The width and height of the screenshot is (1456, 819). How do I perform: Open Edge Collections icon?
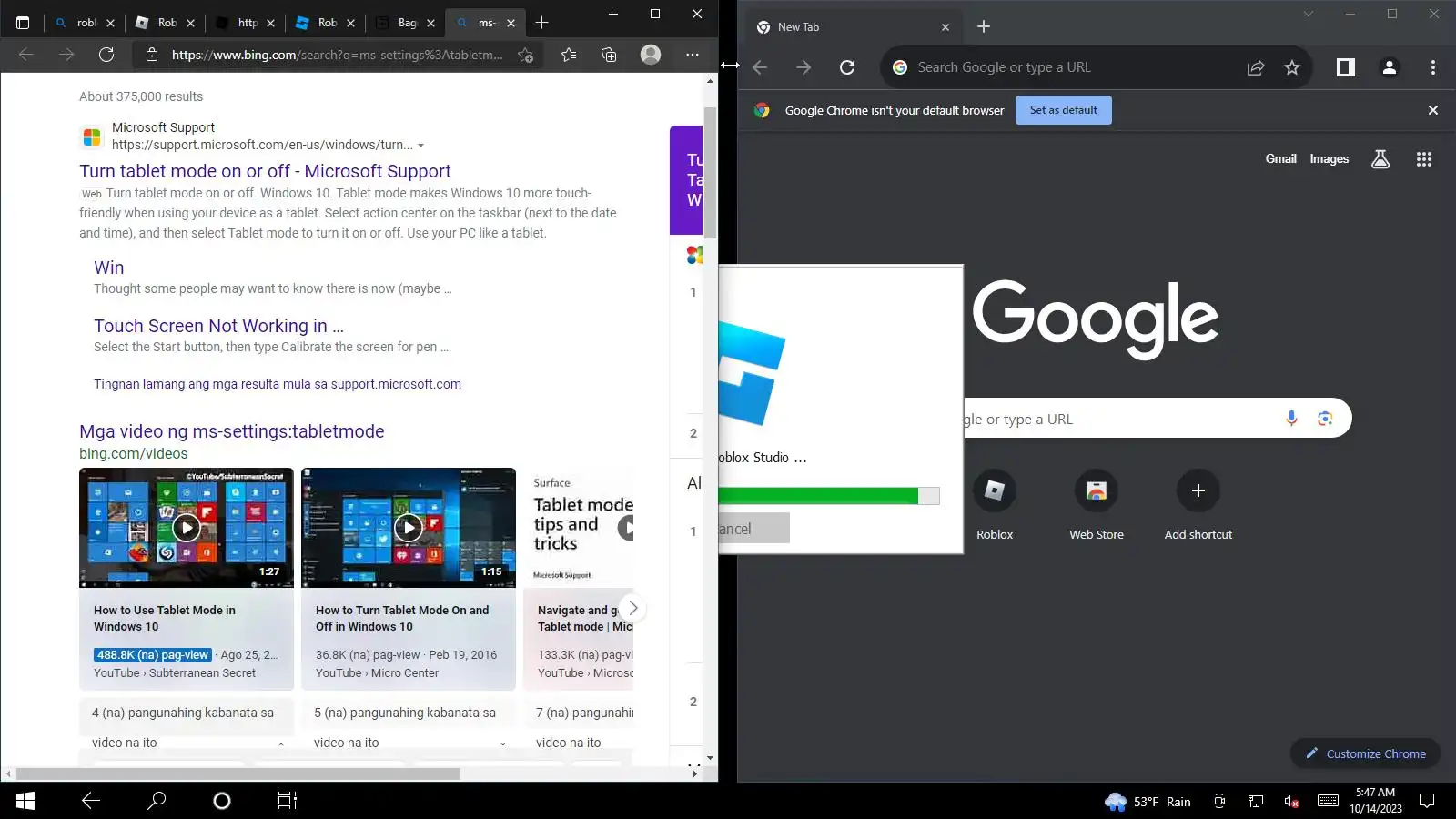tap(609, 55)
